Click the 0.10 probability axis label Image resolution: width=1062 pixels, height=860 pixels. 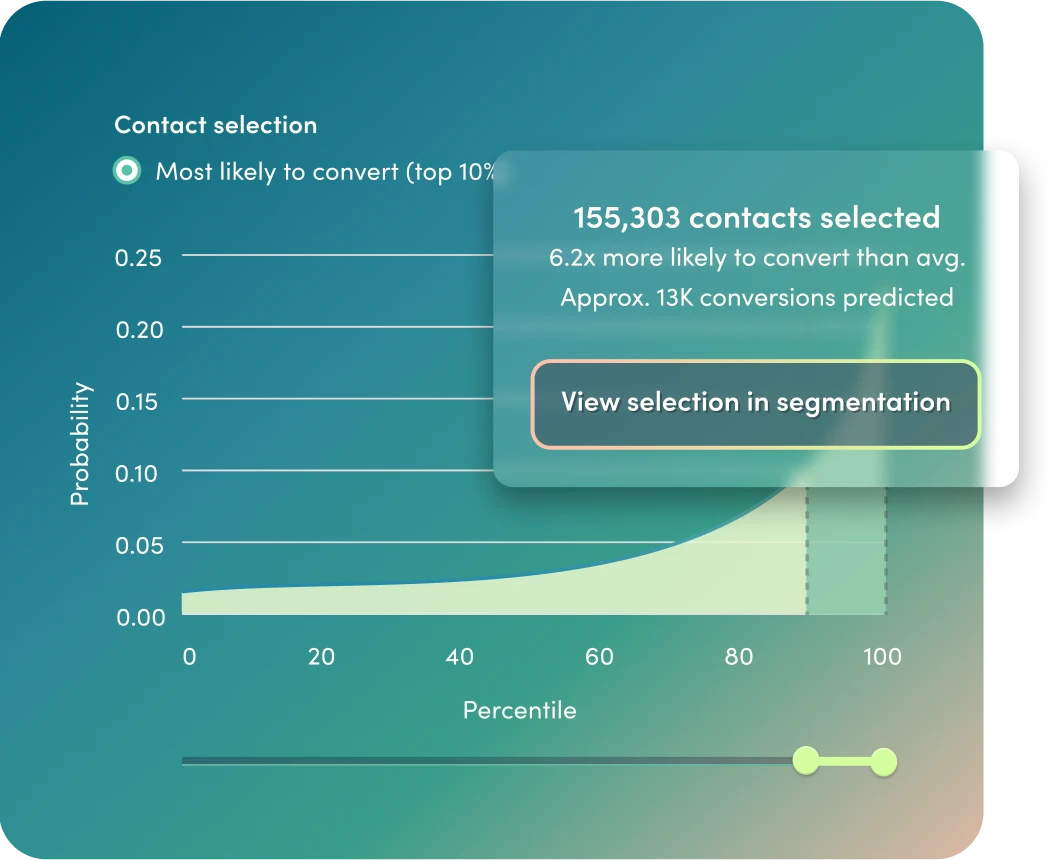click(x=137, y=472)
